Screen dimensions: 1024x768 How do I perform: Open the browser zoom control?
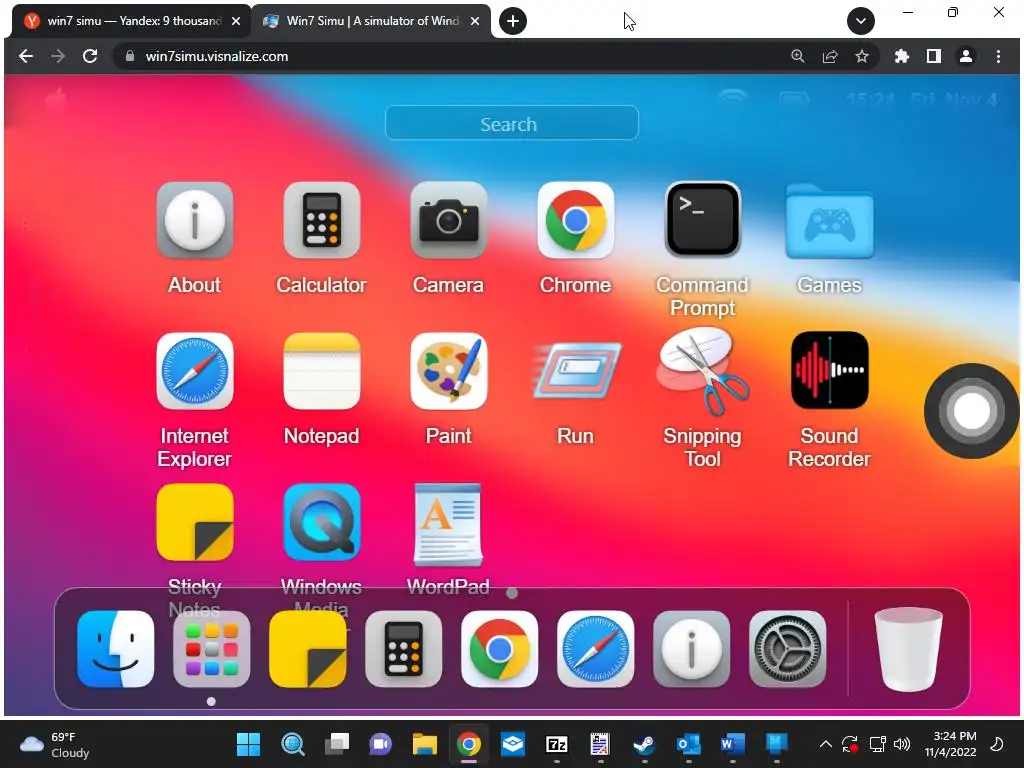tap(797, 56)
